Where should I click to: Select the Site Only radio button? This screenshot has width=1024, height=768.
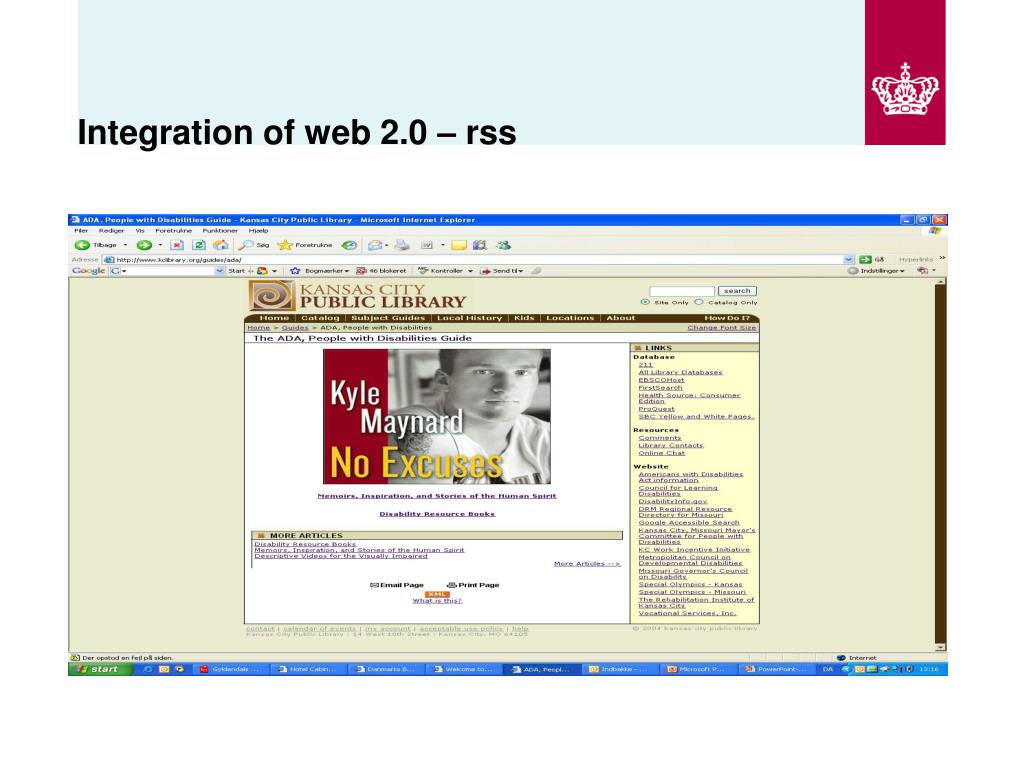[x=645, y=302]
